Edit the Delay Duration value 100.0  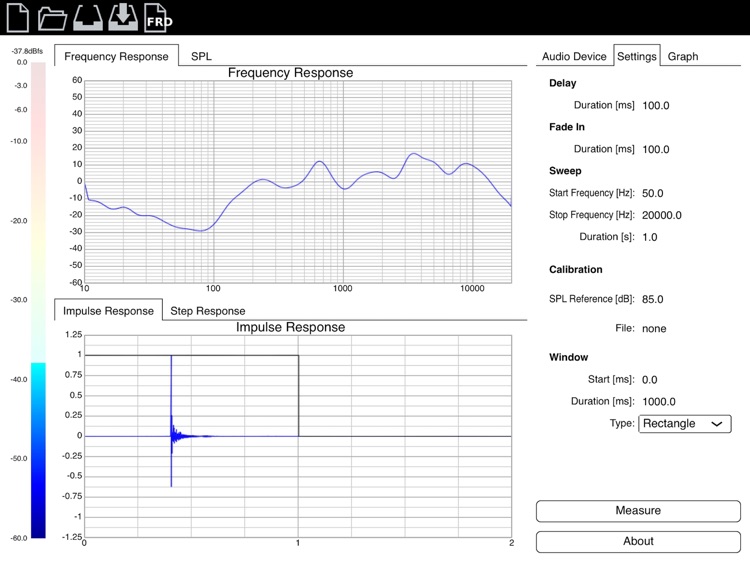(x=655, y=106)
